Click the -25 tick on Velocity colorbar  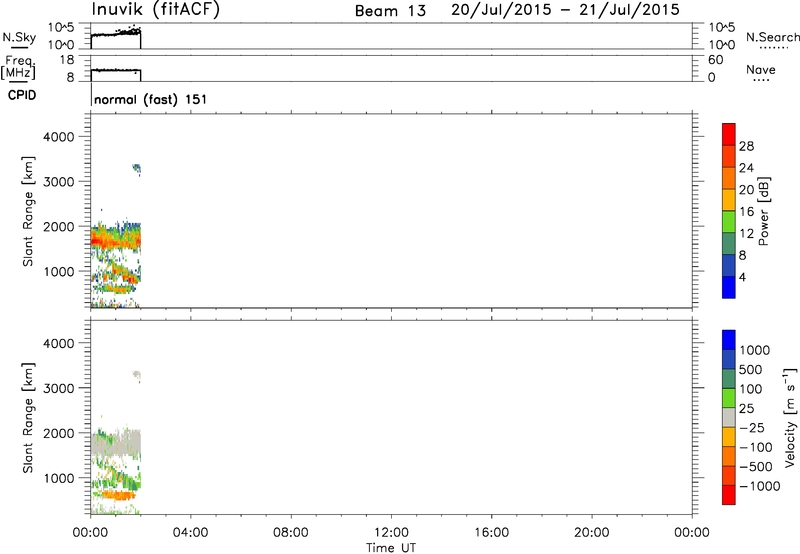click(x=751, y=427)
